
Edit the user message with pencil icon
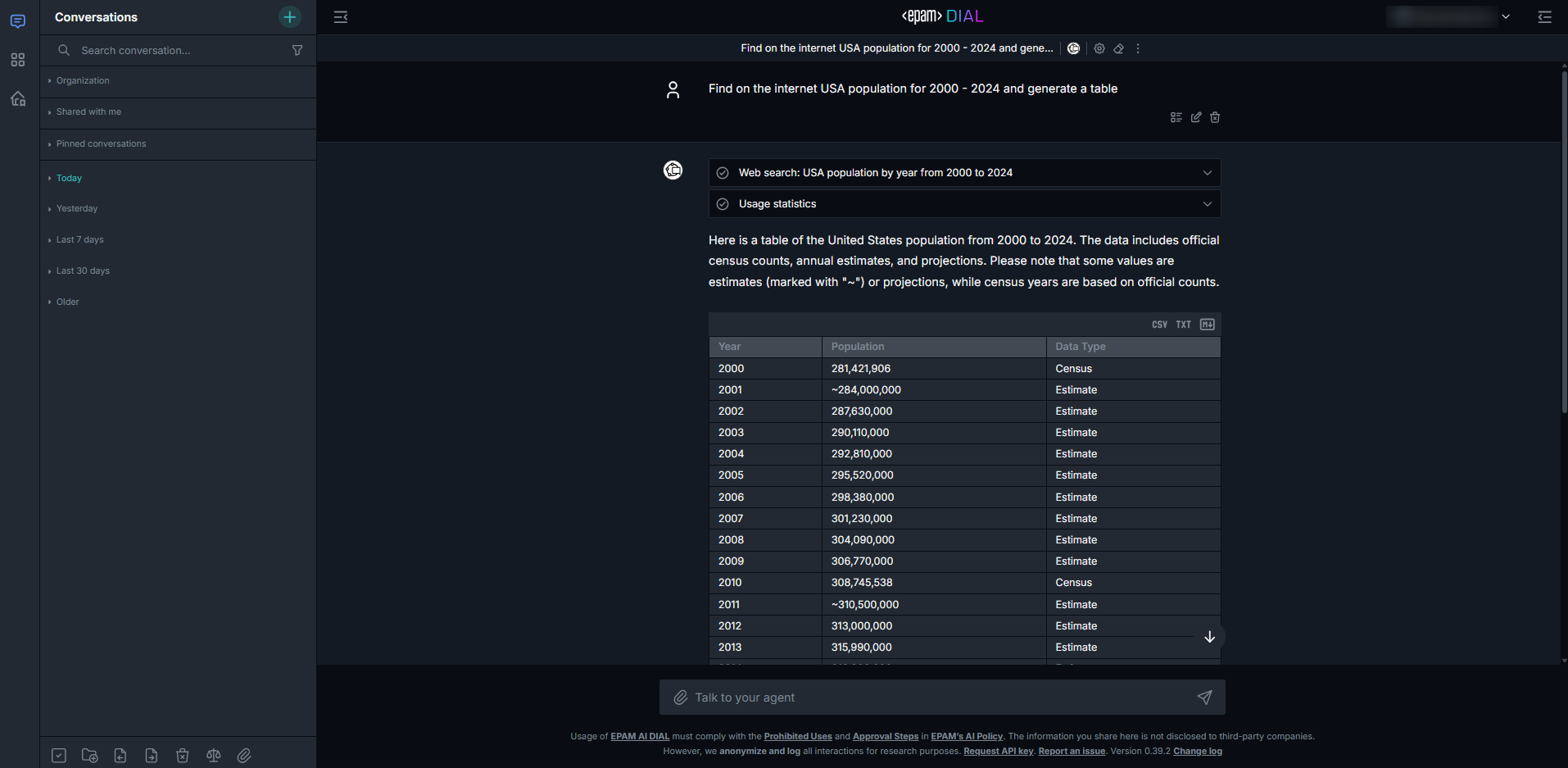point(1196,117)
